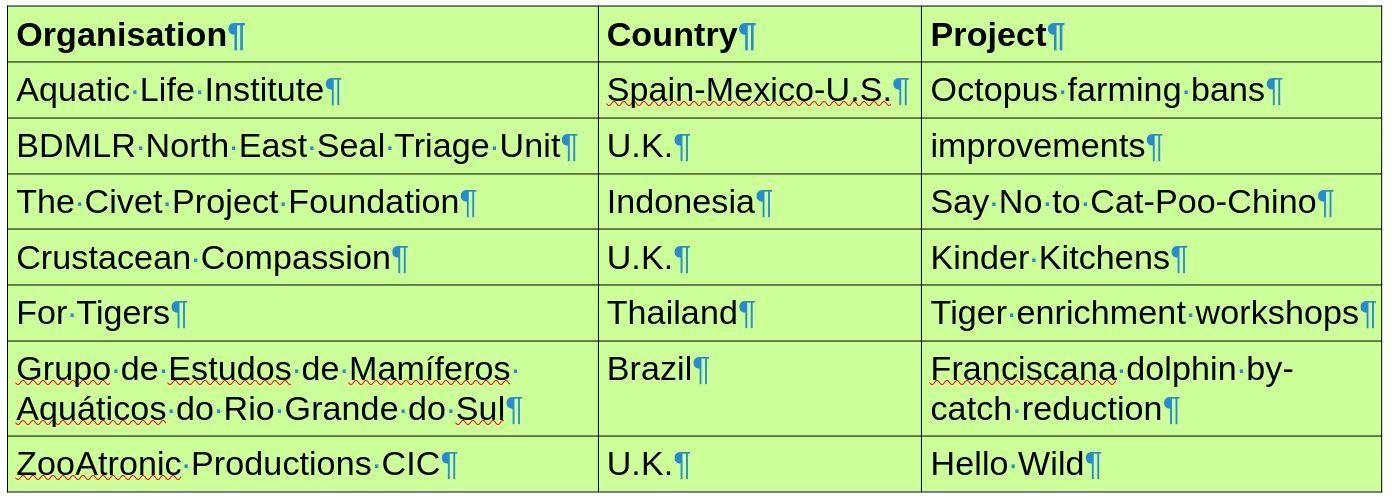Click the underlined word Franciscana
1392x499 pixels.
[x=1023, y=370]
